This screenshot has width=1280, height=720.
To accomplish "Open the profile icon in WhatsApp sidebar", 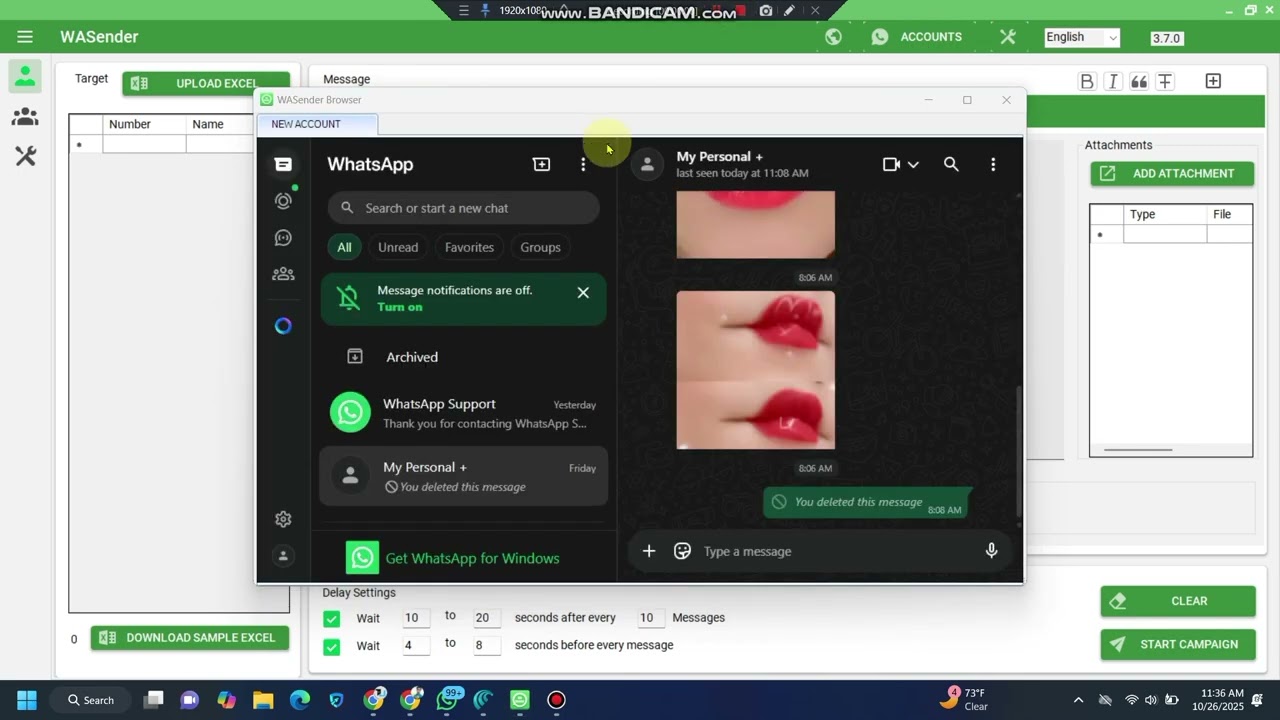I will point(283,556).
